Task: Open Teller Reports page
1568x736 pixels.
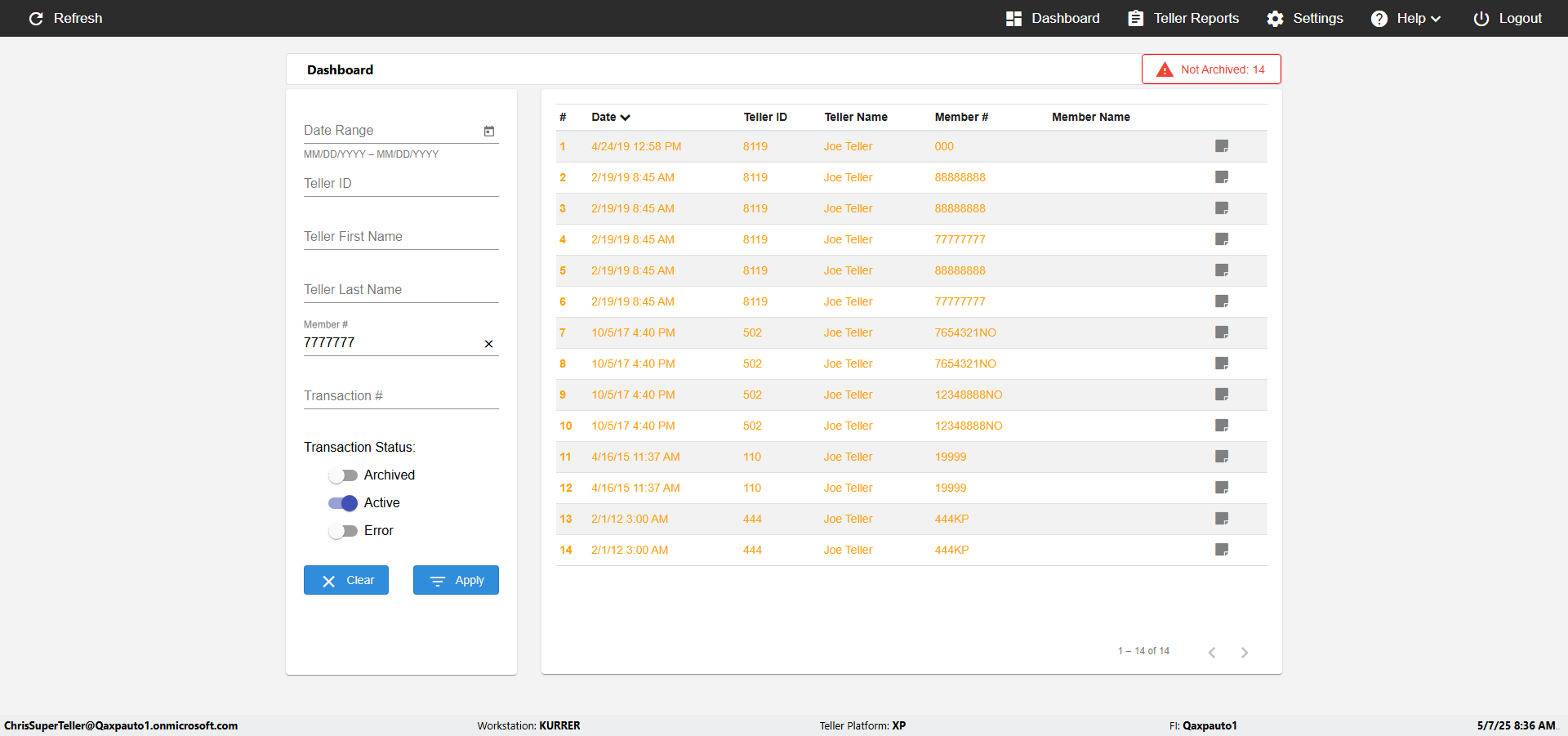Action: [x=1183, y=18]
